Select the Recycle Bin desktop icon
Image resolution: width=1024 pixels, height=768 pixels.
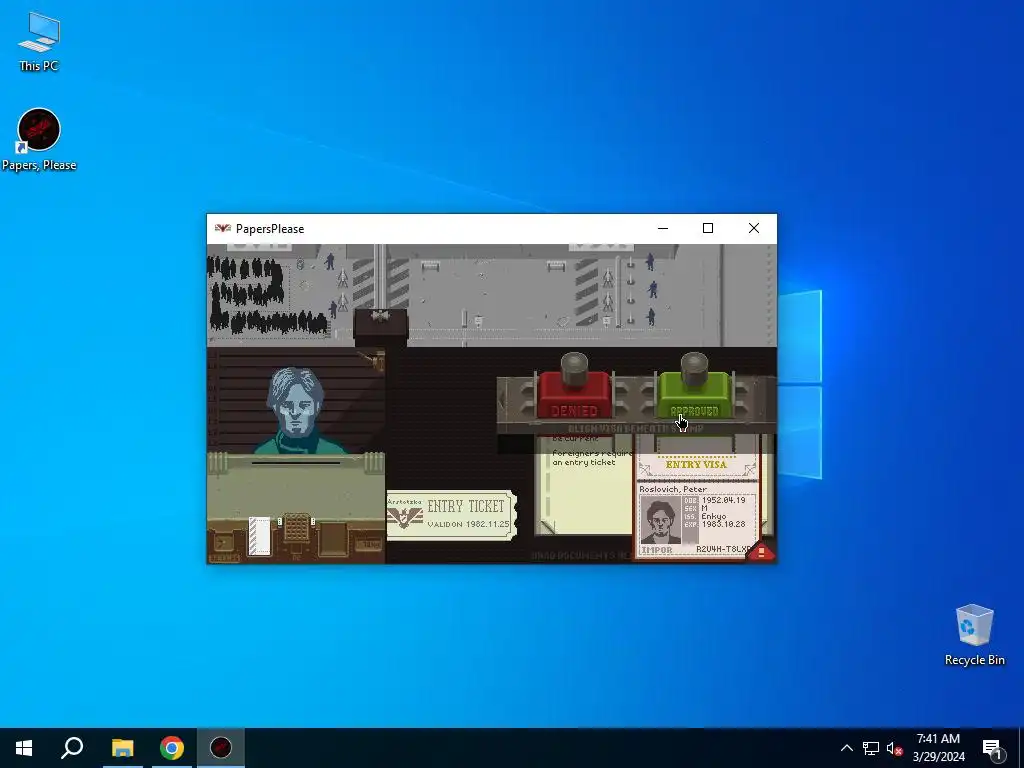point(974,634)
